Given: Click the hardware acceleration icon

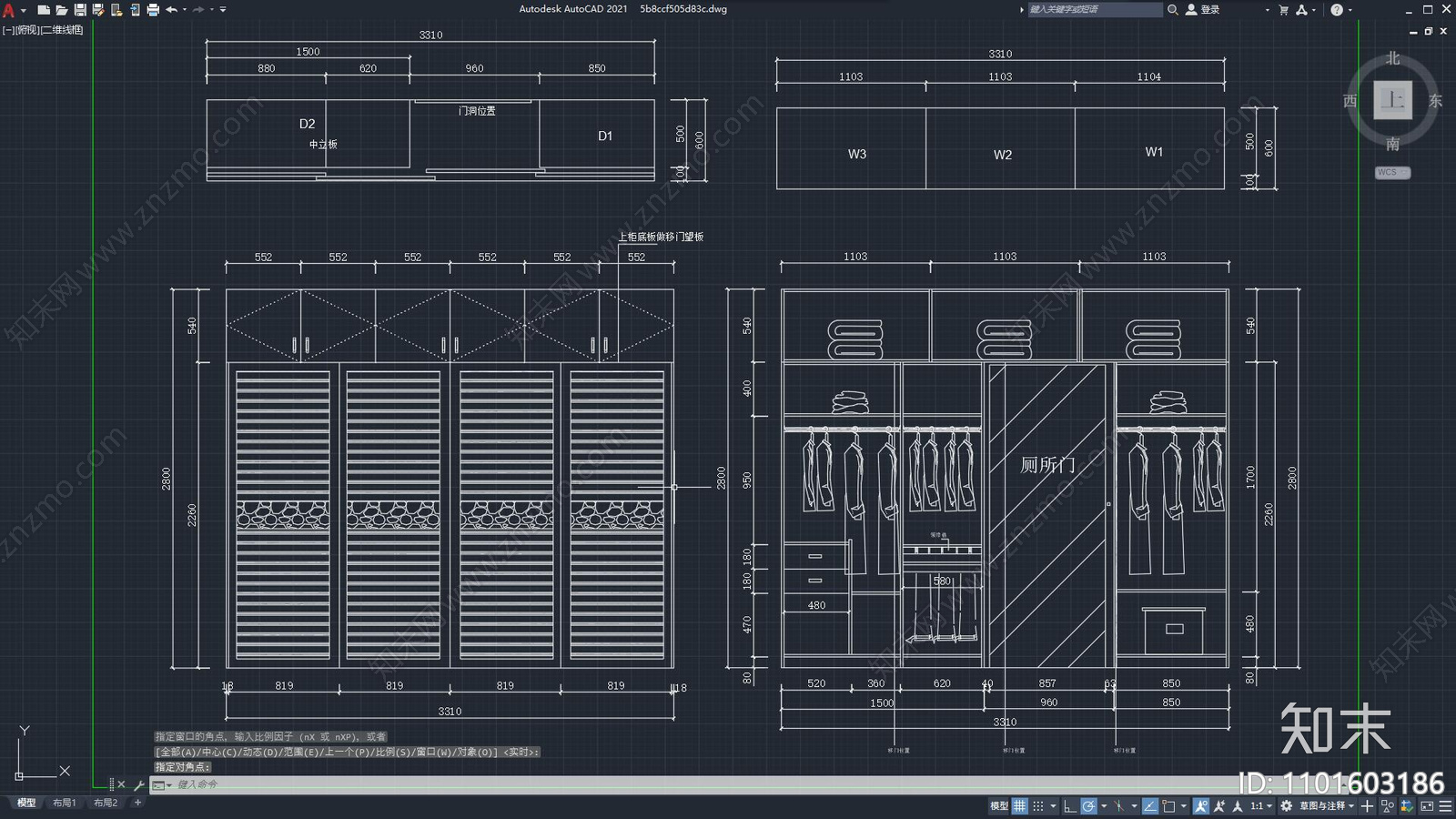Looking at the screenshot, I should click(1407, 805).
